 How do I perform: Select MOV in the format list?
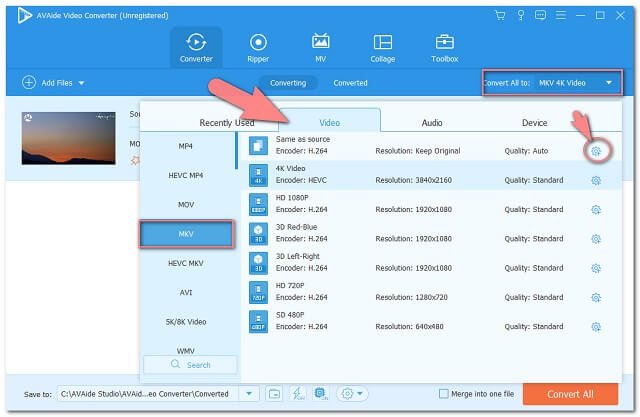[x=186, y=205]
